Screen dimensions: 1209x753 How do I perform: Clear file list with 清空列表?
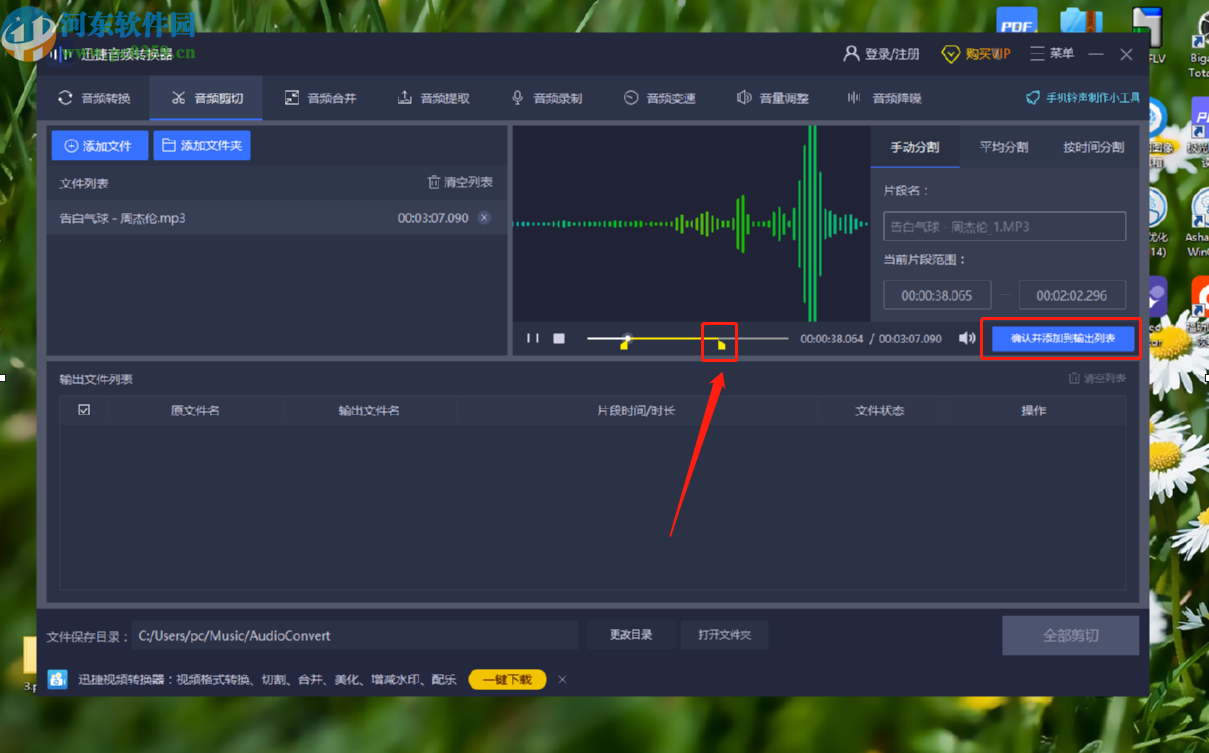click(460, 182)
